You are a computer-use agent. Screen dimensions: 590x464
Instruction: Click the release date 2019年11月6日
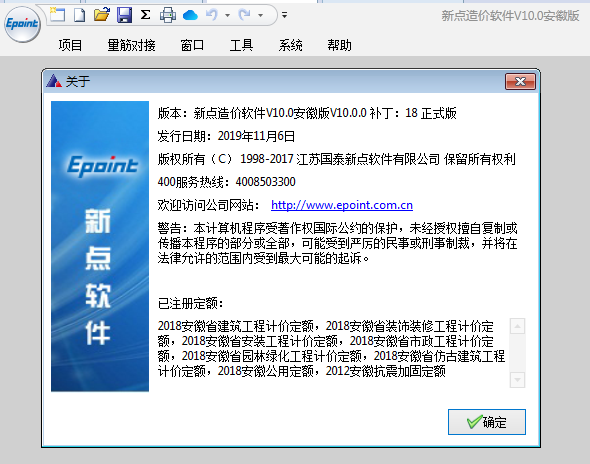256,136
